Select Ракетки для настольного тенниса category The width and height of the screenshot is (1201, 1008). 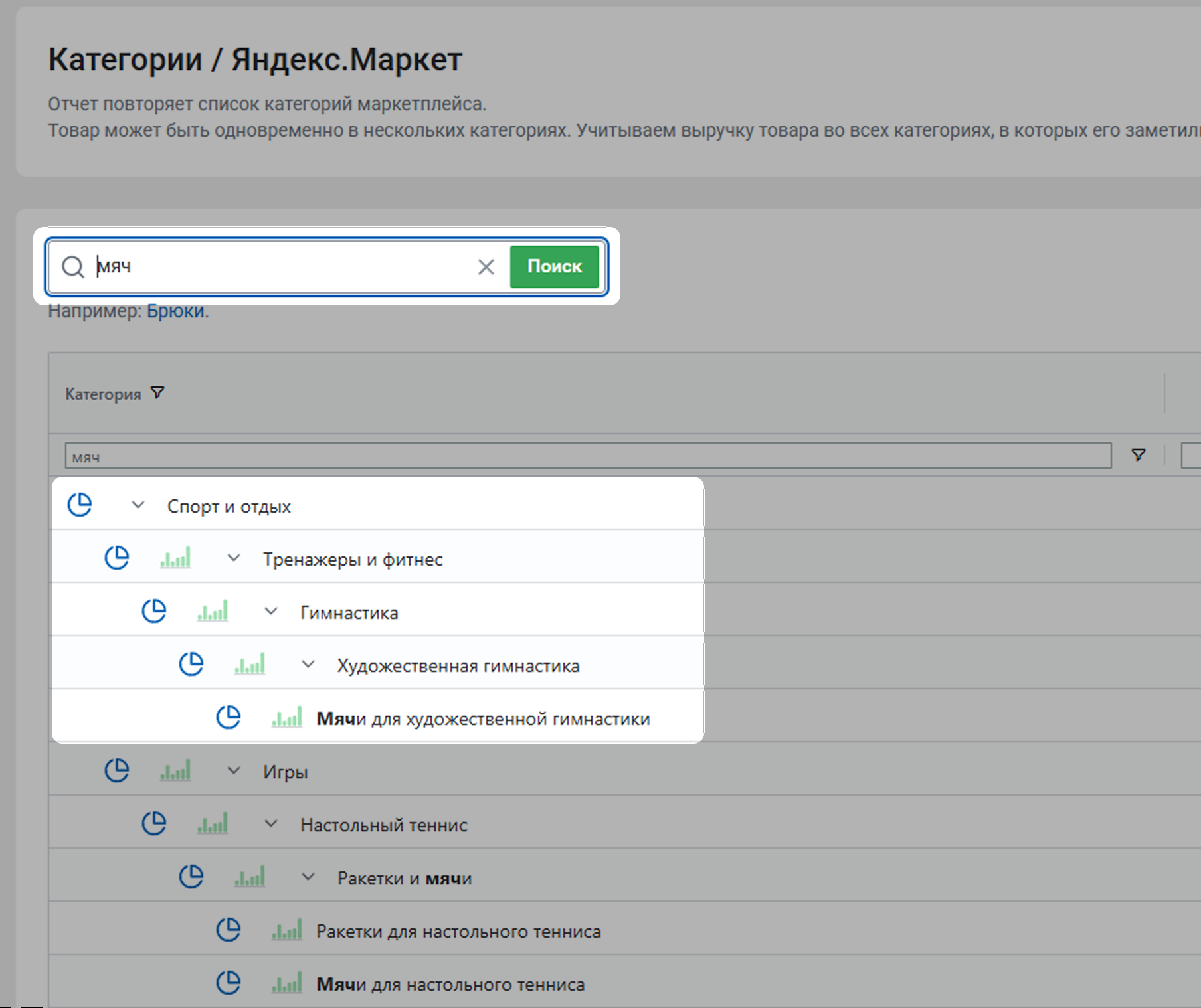(x=458, y=932)
